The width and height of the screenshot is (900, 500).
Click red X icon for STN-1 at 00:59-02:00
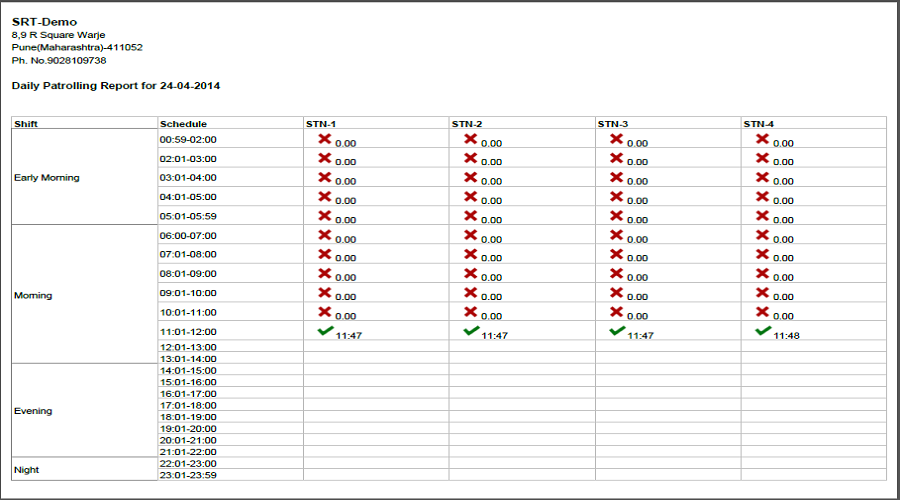(x=324, y=139)
